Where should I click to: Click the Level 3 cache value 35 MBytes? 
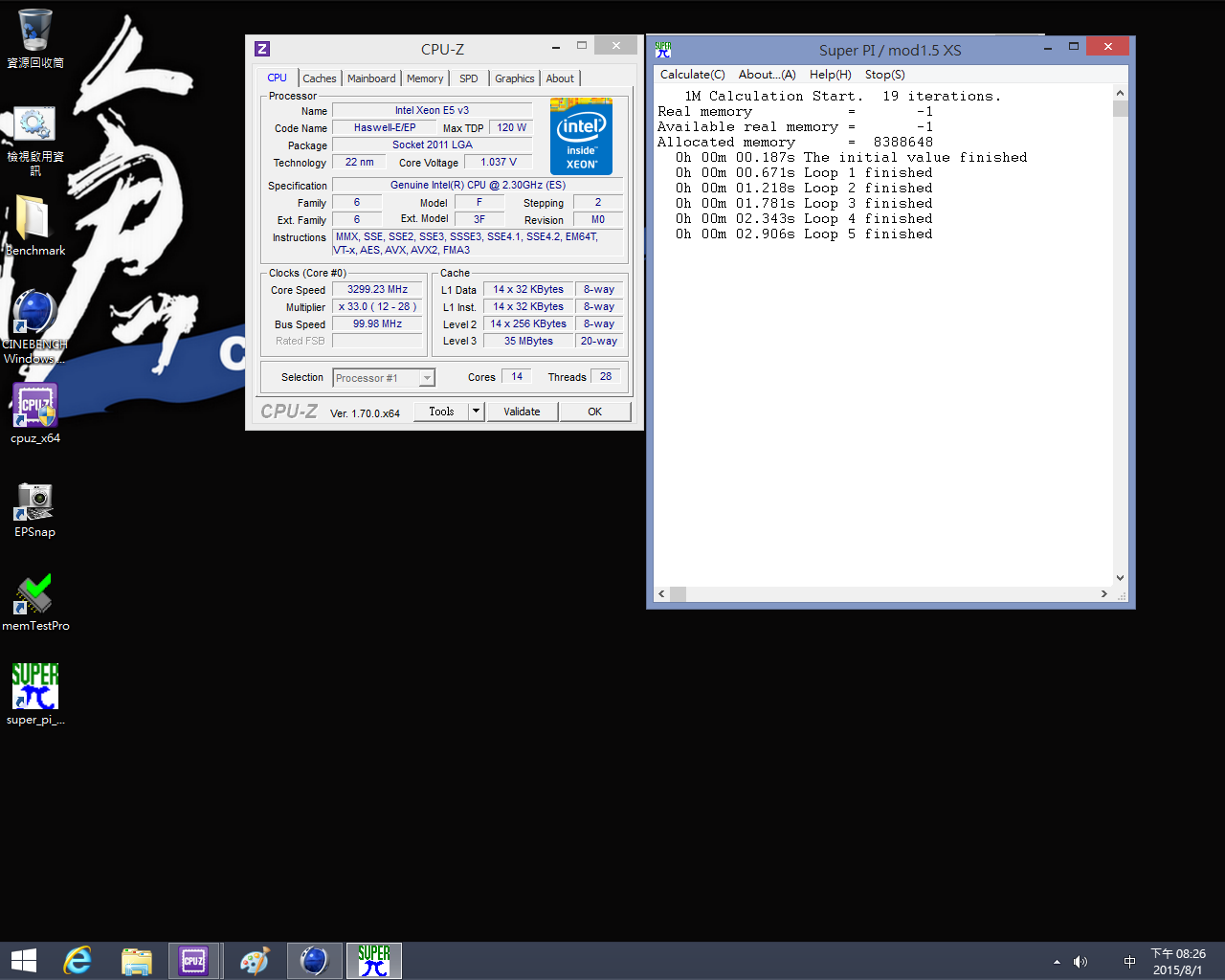pos(529,341)
